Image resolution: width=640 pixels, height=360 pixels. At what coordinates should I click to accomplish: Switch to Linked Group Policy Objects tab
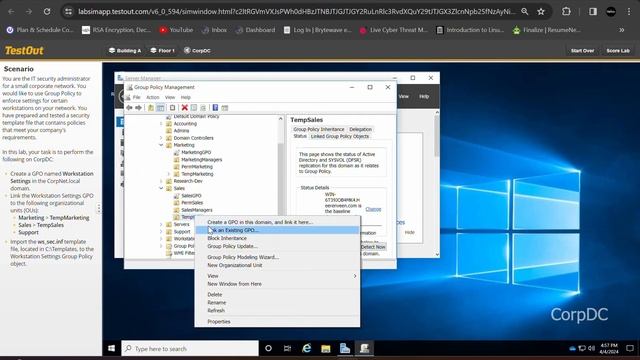click(x=340, y=136)
